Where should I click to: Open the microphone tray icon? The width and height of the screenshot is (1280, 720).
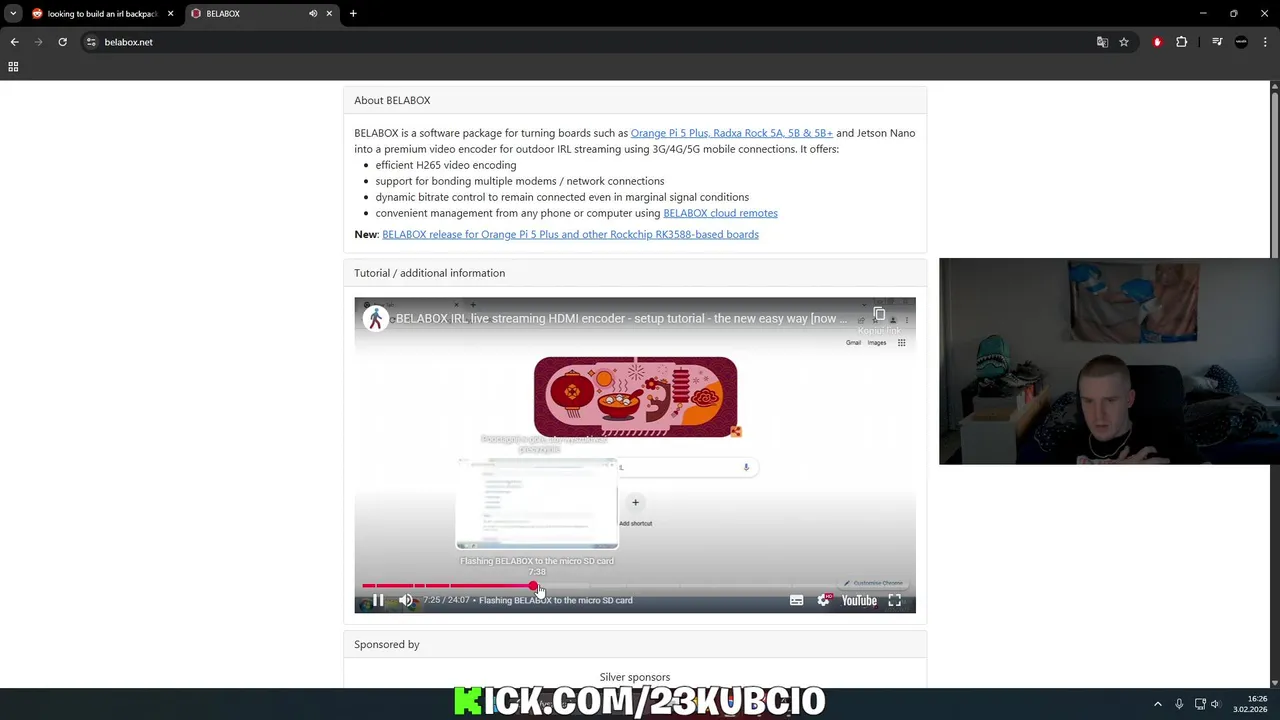tap(1179, 704)
